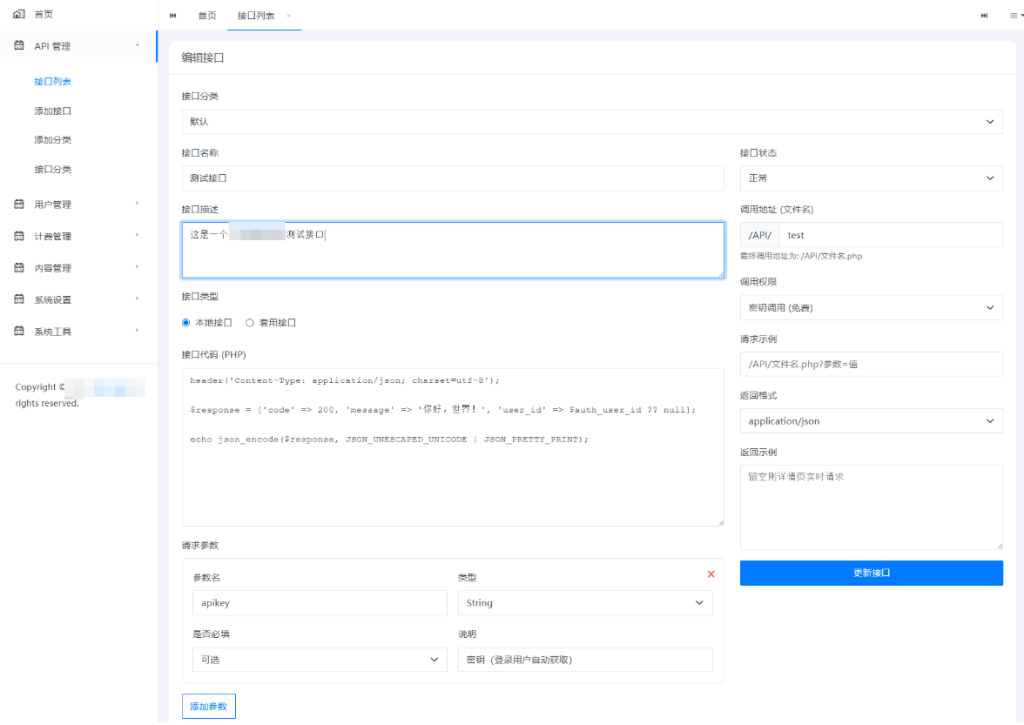Select the 本地接口 radio button

(x=186, y=323)
